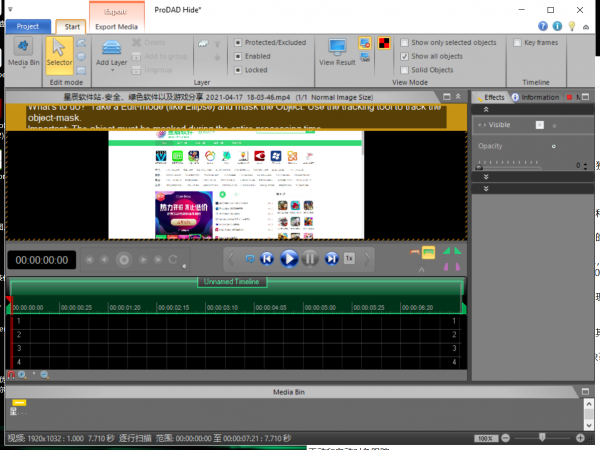Click zoom plus button in status bar
600x450 pixels.
(580, 438)
